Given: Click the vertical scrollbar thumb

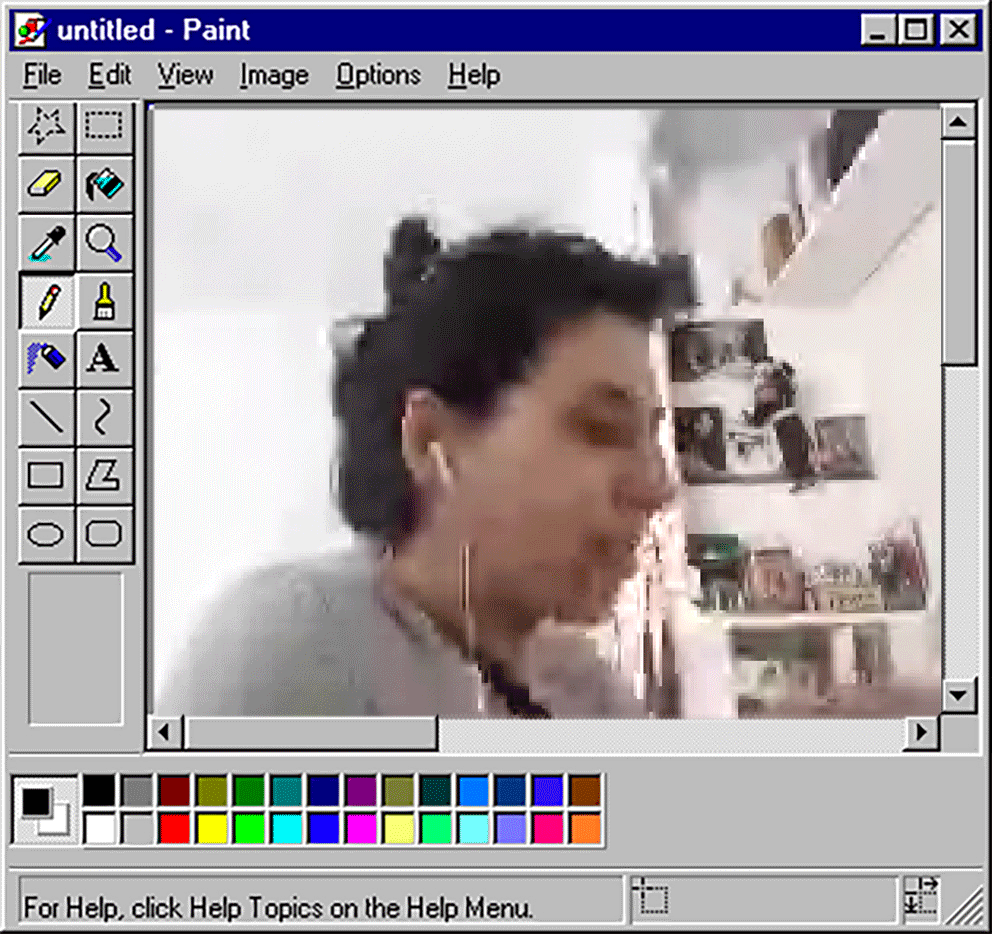Looking at the screenshot, I should click(958, 252).
